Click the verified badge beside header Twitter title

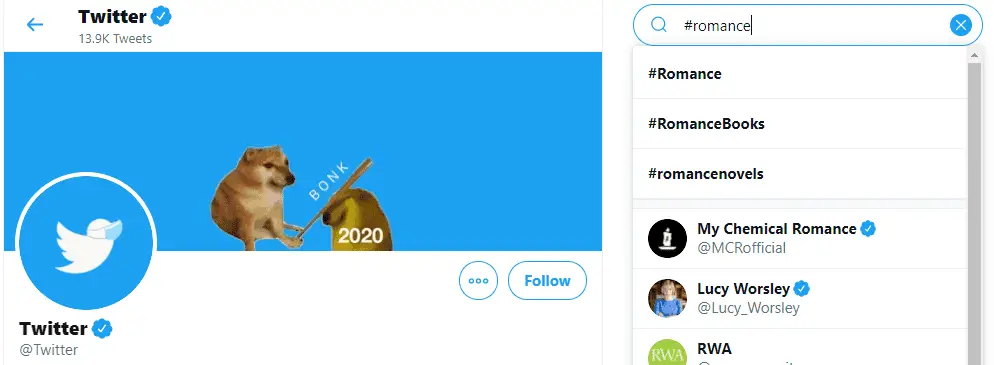click(x=162, y=16)
